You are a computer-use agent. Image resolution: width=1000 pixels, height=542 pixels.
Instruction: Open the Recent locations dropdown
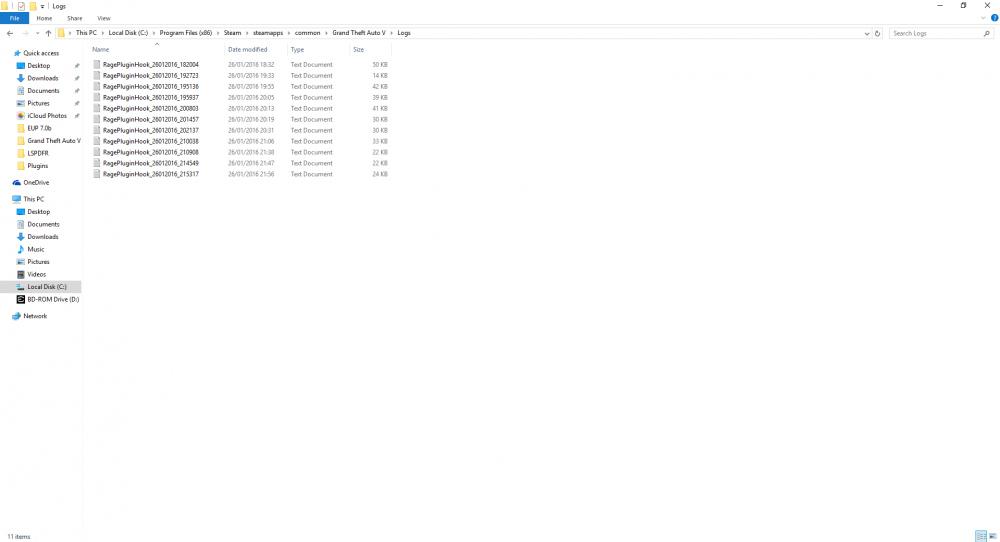(x=37, y=33)
